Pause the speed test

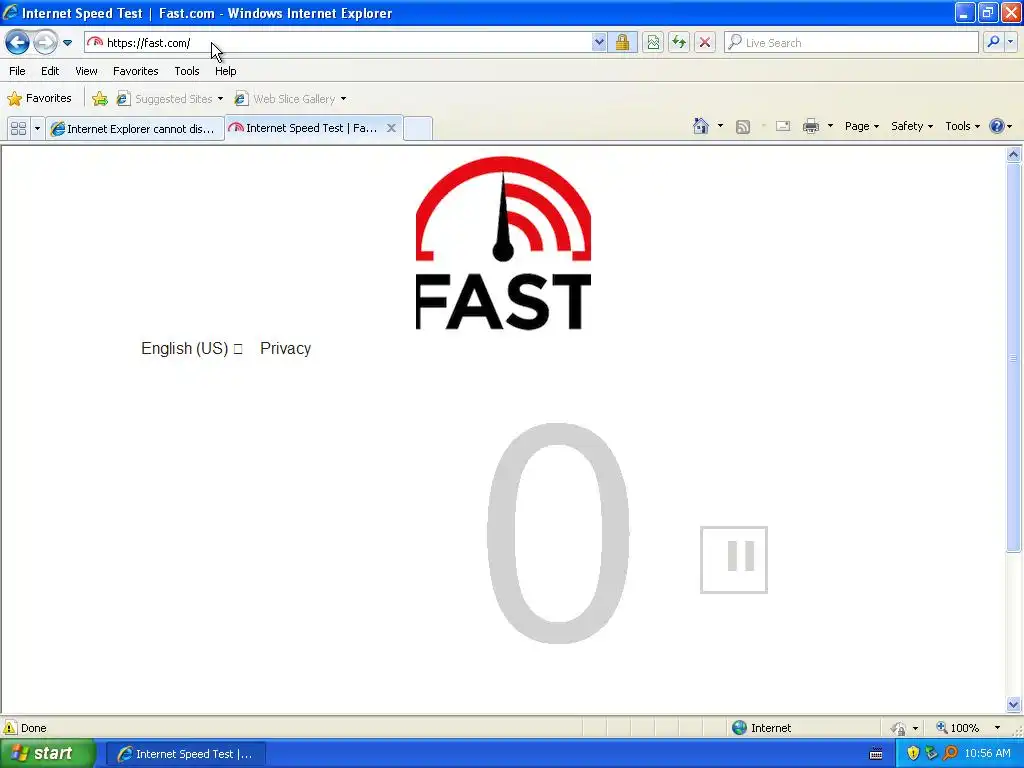point(733,560)
